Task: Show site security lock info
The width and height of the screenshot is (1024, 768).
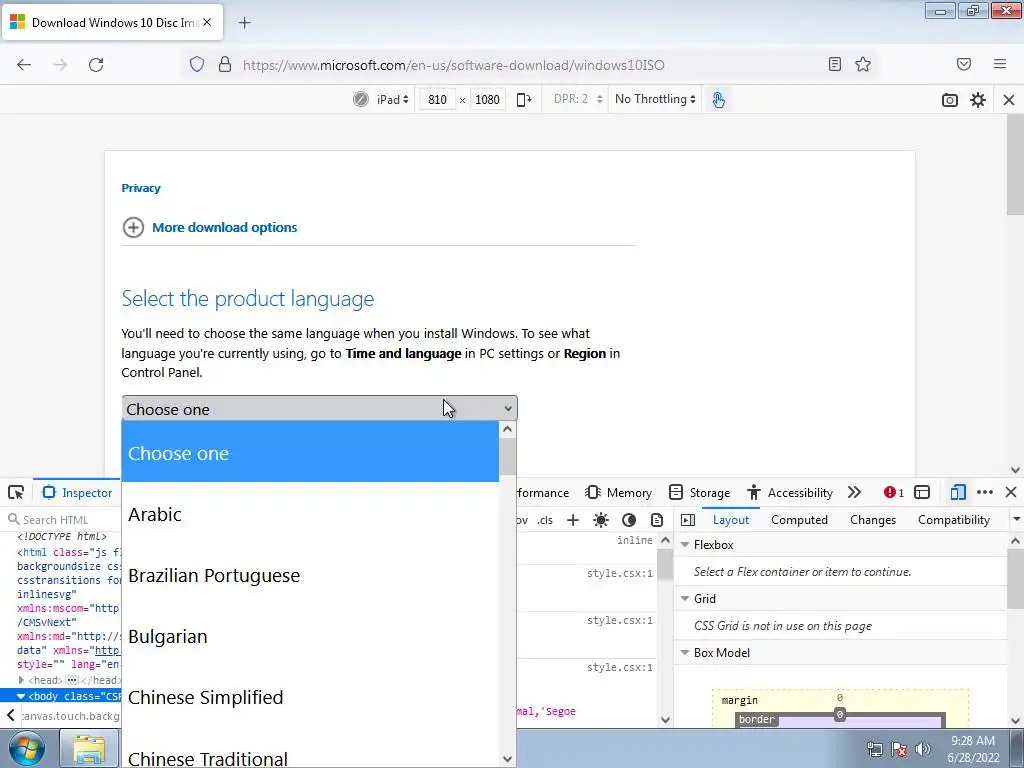Action: (225, 64)
